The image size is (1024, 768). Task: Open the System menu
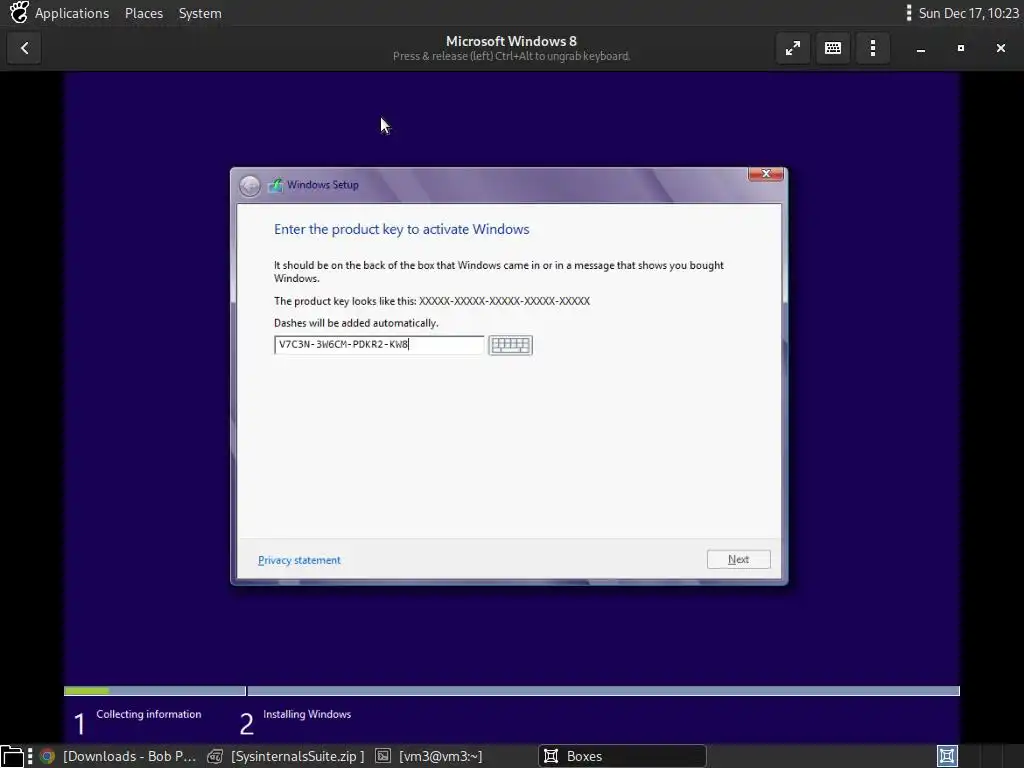click(200, 13)
